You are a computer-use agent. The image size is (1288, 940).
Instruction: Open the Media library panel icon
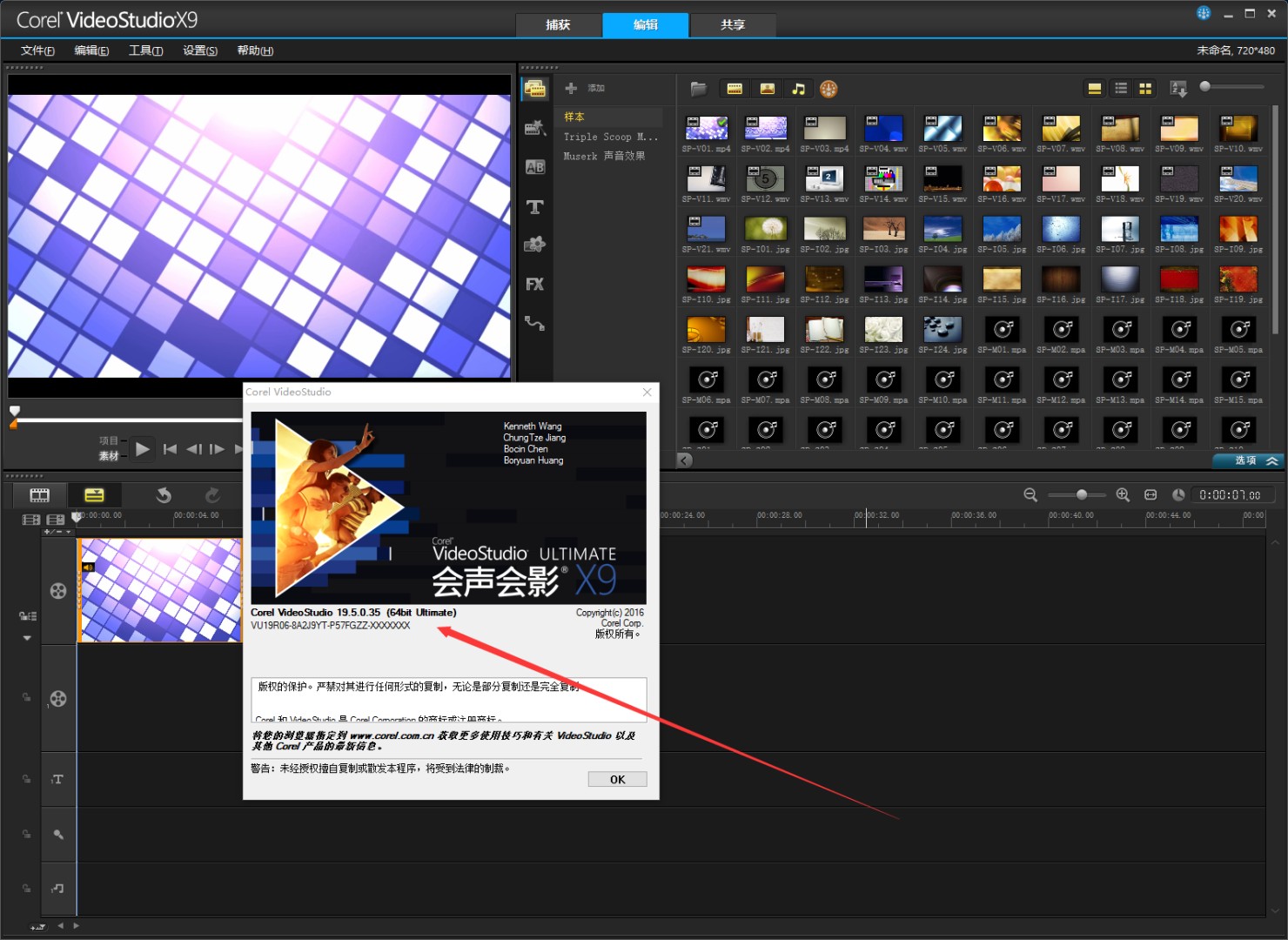(x=534, y=89)
